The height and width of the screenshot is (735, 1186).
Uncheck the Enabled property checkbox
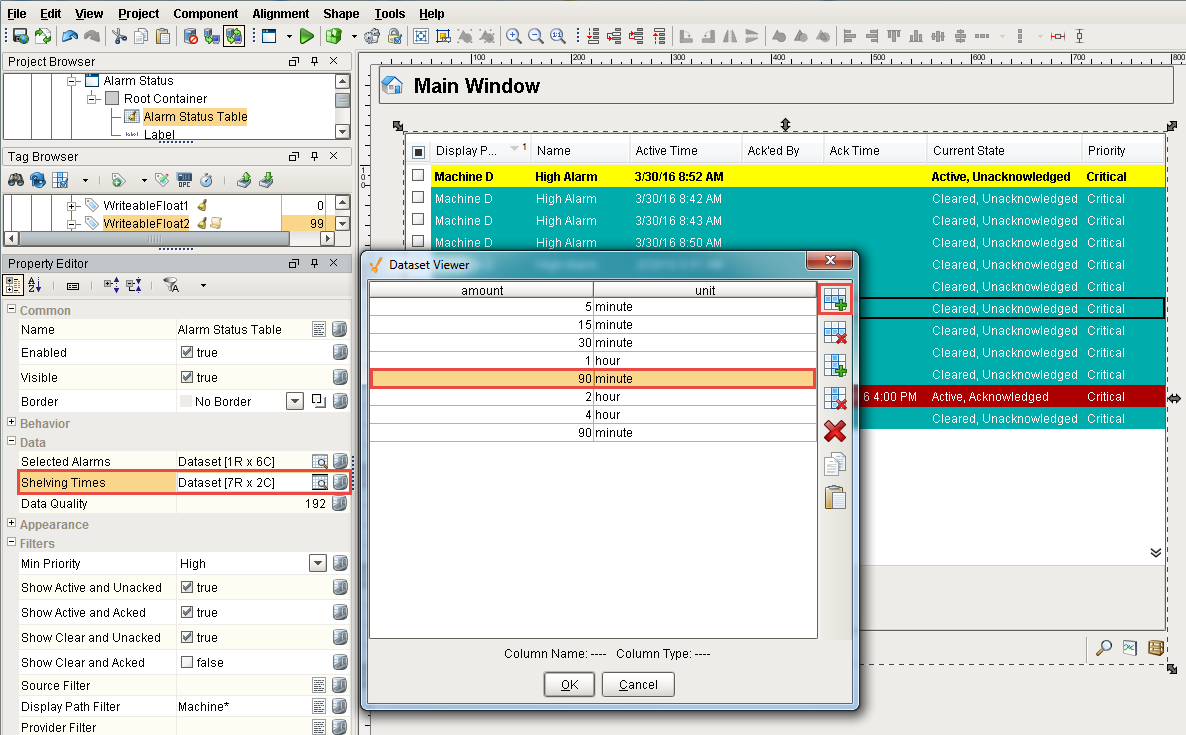point(186,353)
